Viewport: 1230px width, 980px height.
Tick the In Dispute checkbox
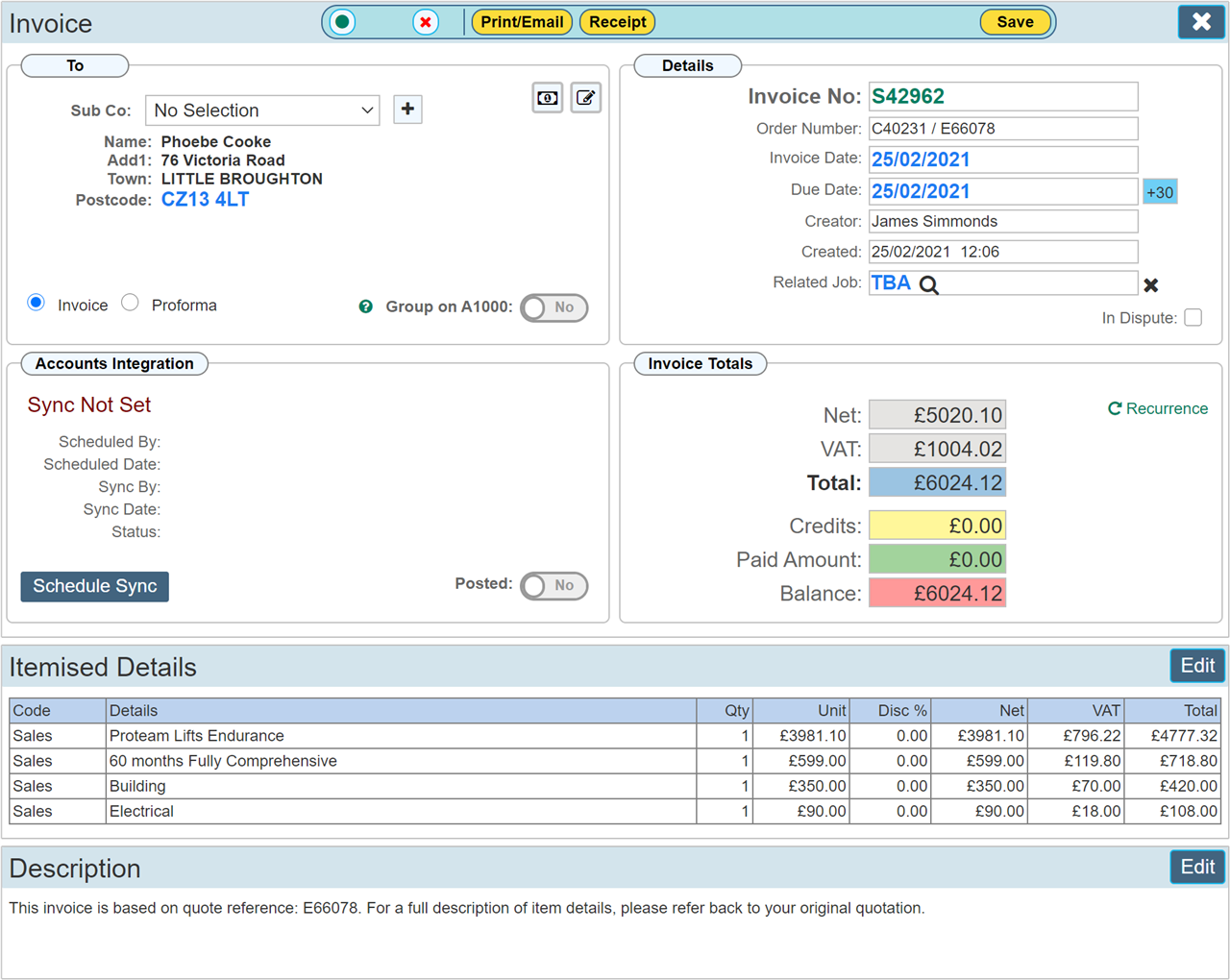pyautogui.click(x=1193, y=317)
